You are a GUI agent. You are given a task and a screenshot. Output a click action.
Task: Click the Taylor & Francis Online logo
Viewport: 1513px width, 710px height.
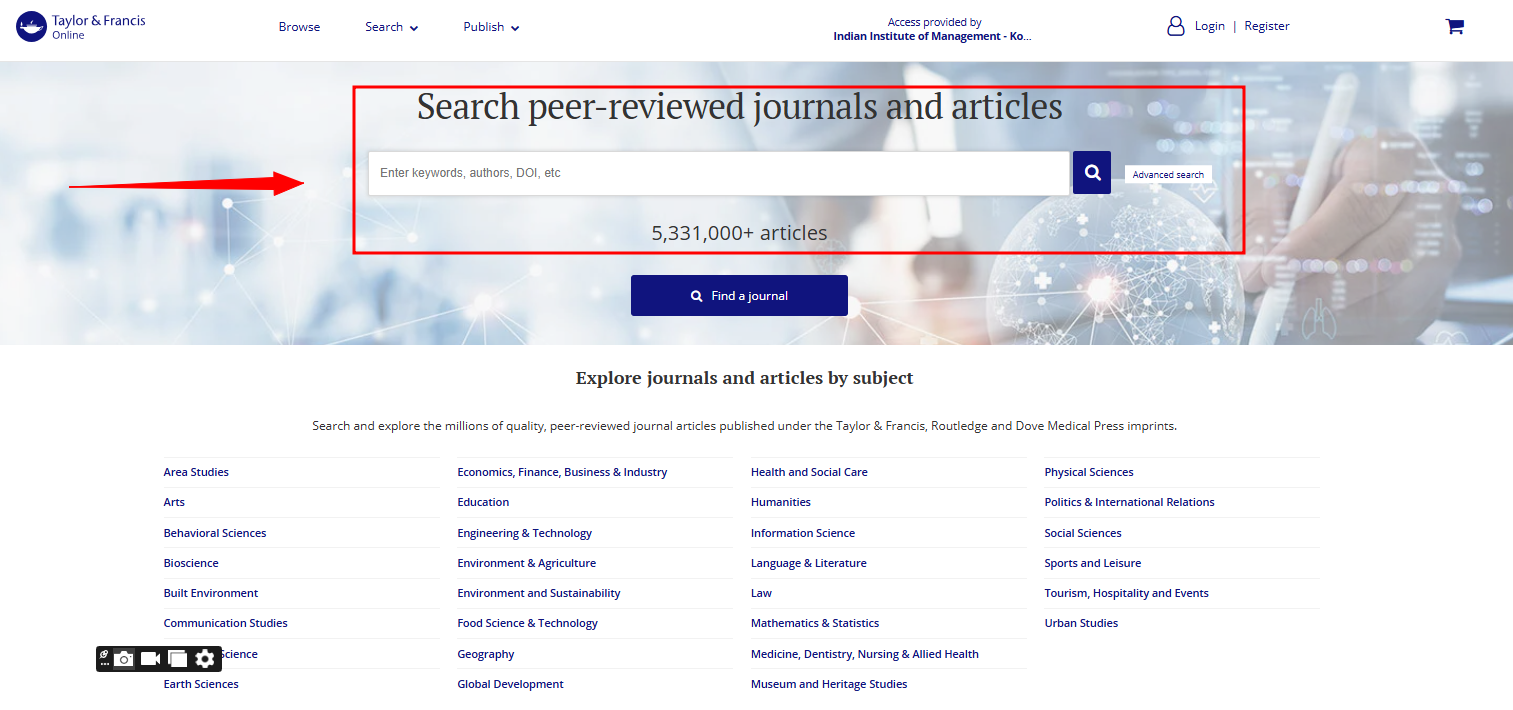point(81,27)
